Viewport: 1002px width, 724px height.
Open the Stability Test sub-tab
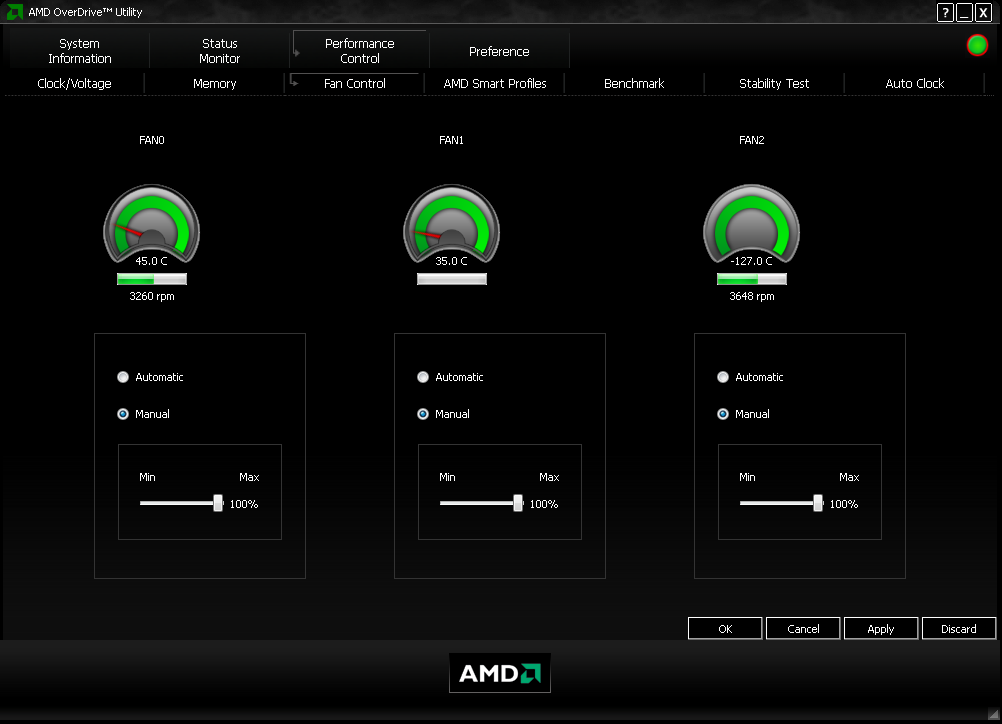coord(774,84)
